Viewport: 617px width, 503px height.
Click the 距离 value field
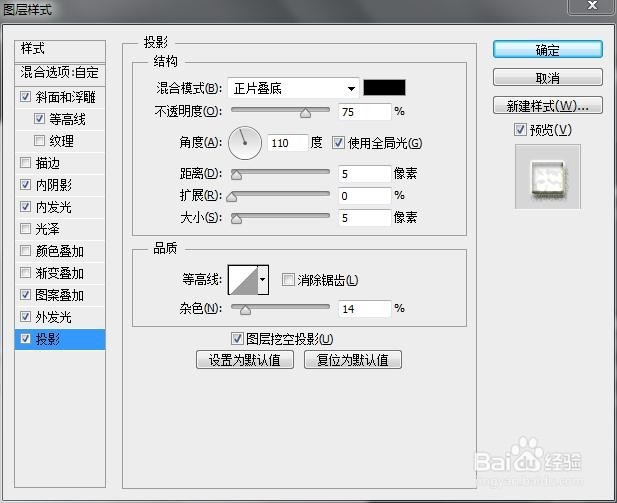pyautogui.click(x=364, y=174)
